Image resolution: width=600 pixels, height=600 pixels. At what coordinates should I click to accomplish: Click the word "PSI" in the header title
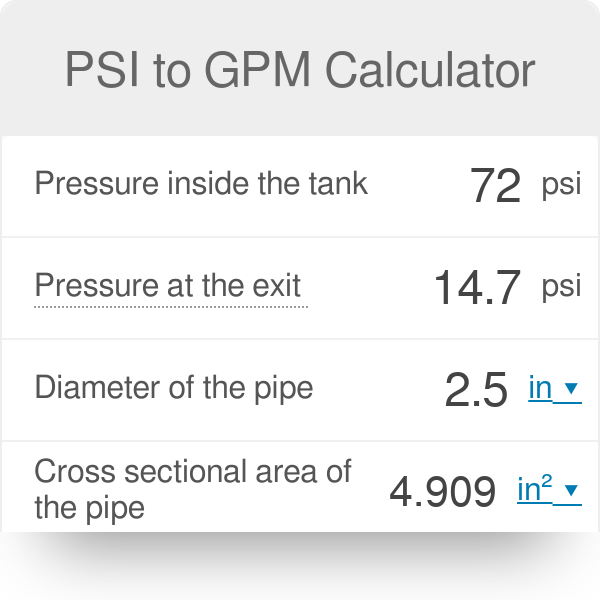click(x=104, y=70)
